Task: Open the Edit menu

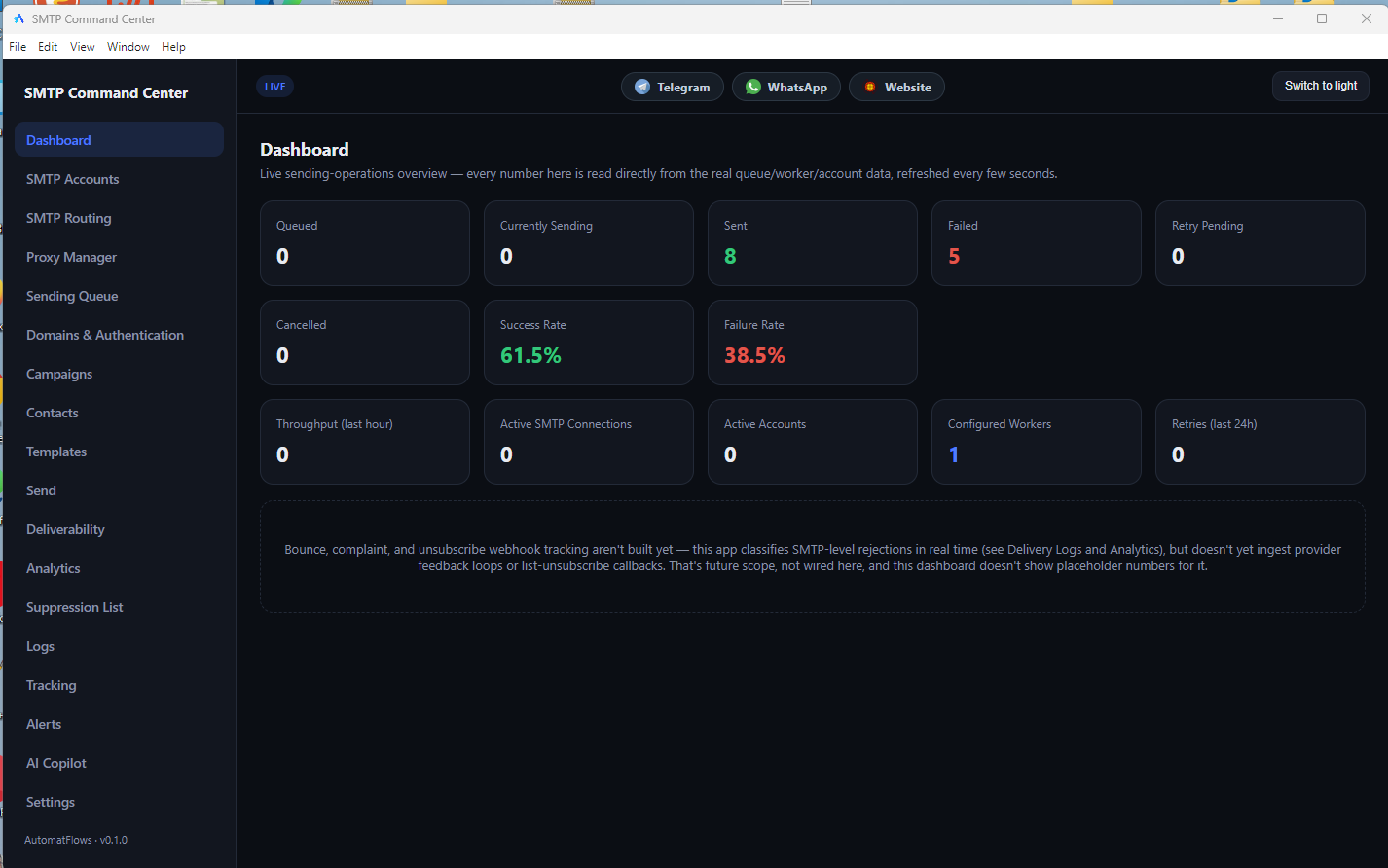Action: point(48,47)
